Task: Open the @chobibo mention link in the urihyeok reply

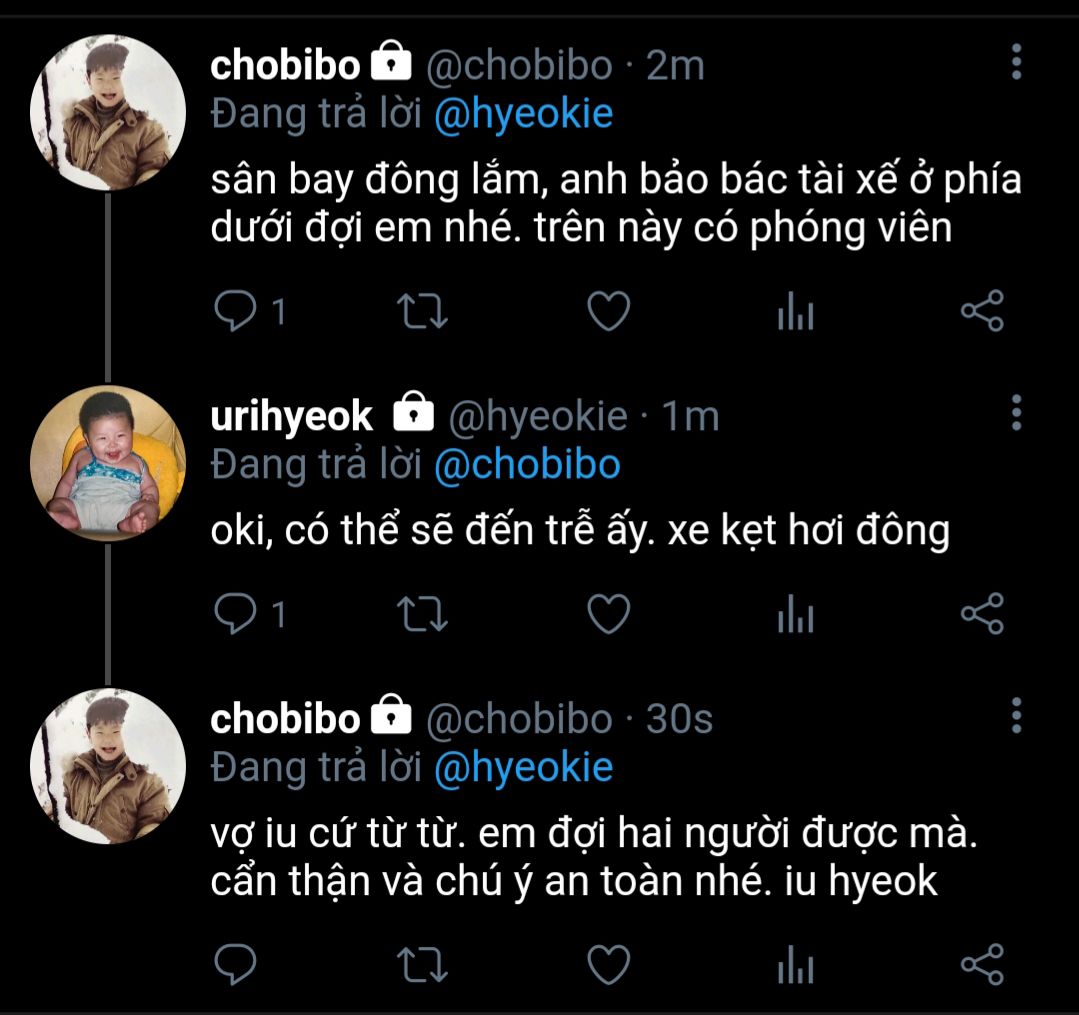Action: [x=527, y=465]
